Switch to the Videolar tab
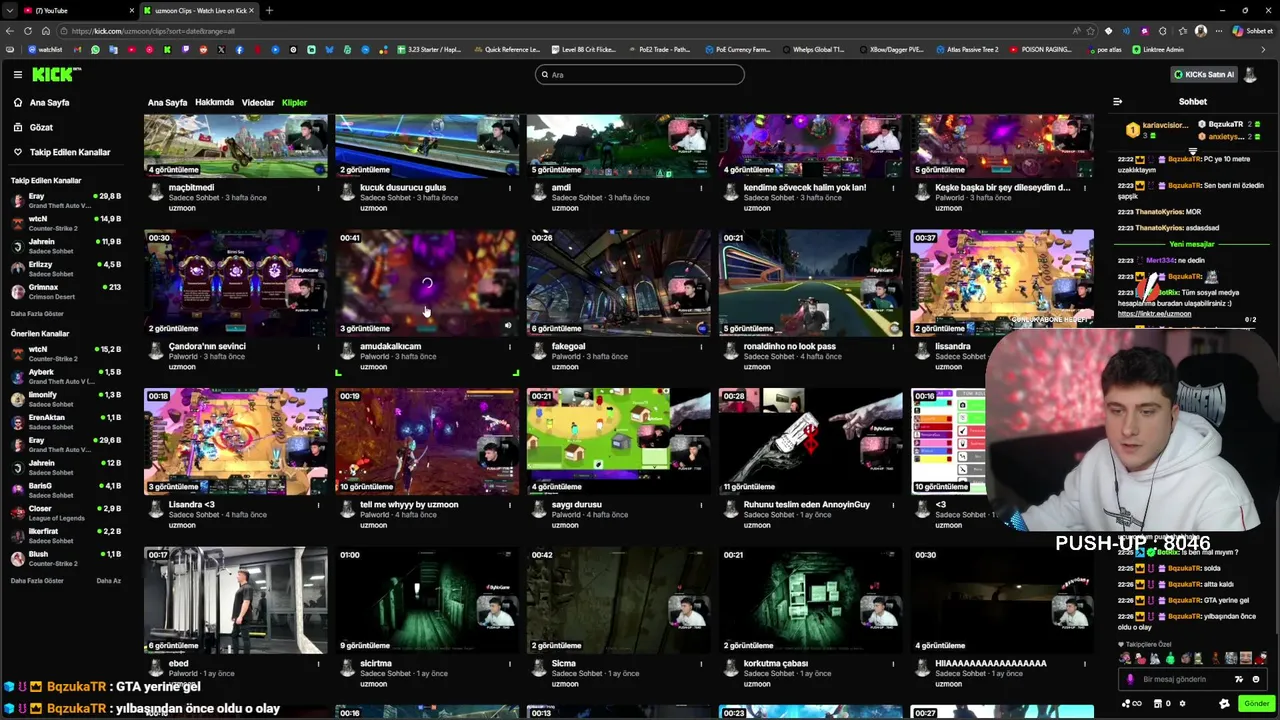The width and height of the screenshot is (1280, 720). 258,102
